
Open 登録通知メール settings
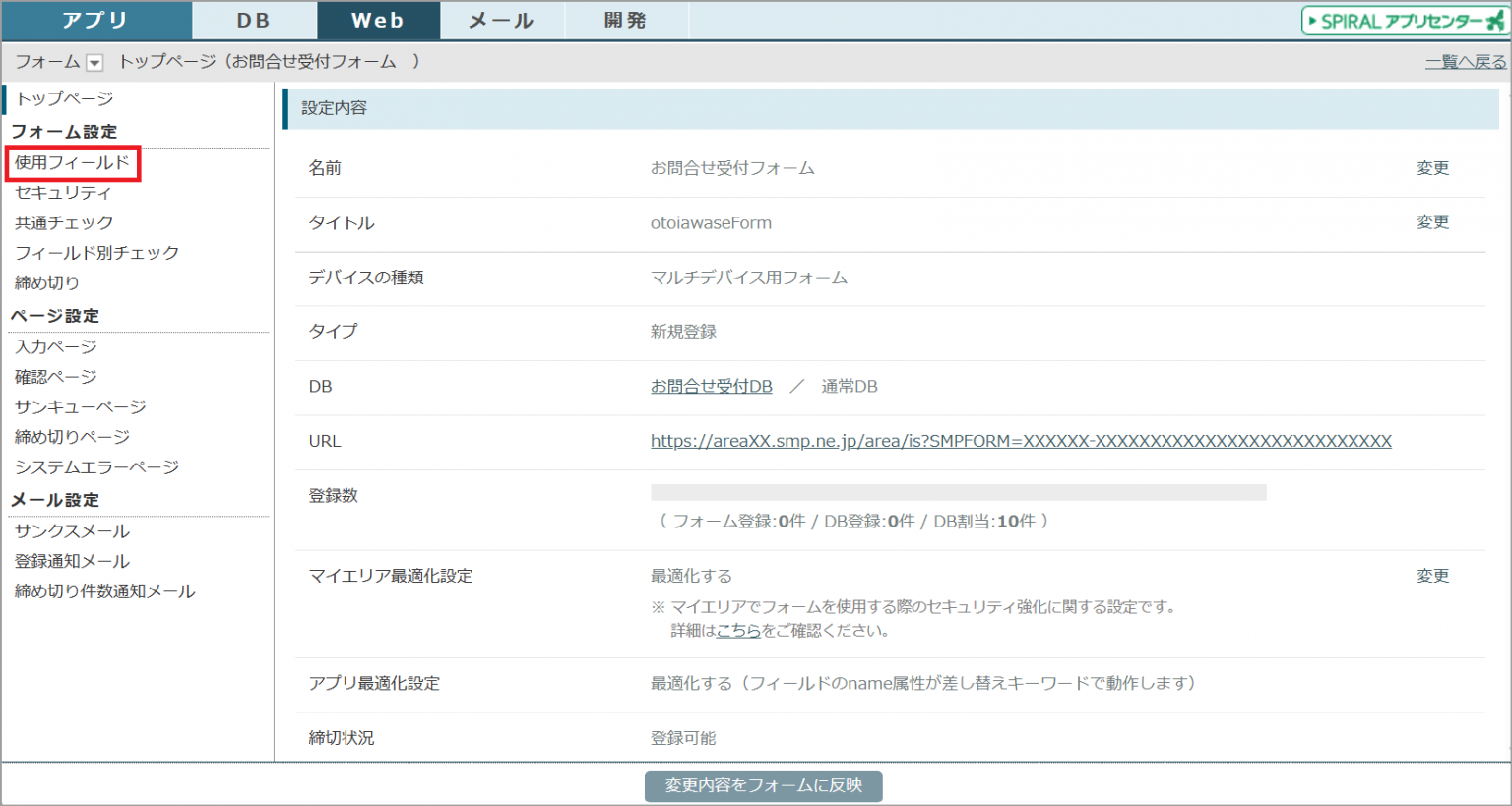[72, 561]
